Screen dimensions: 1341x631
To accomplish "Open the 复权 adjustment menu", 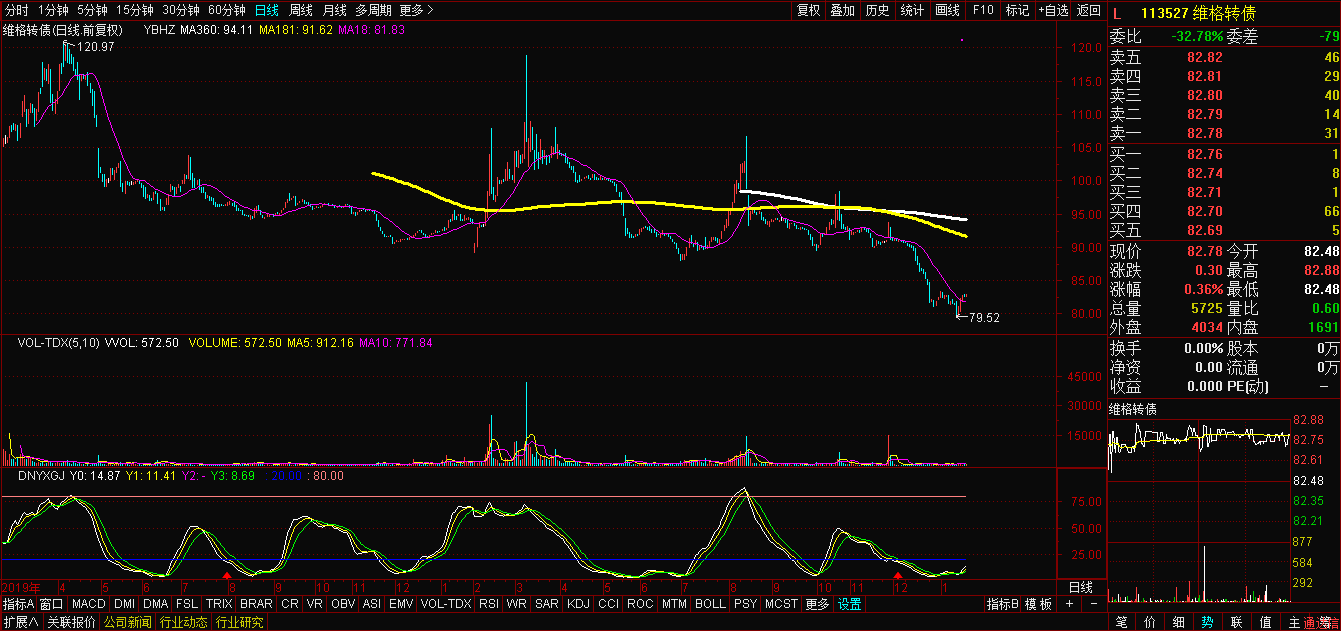I will (808, 10).
